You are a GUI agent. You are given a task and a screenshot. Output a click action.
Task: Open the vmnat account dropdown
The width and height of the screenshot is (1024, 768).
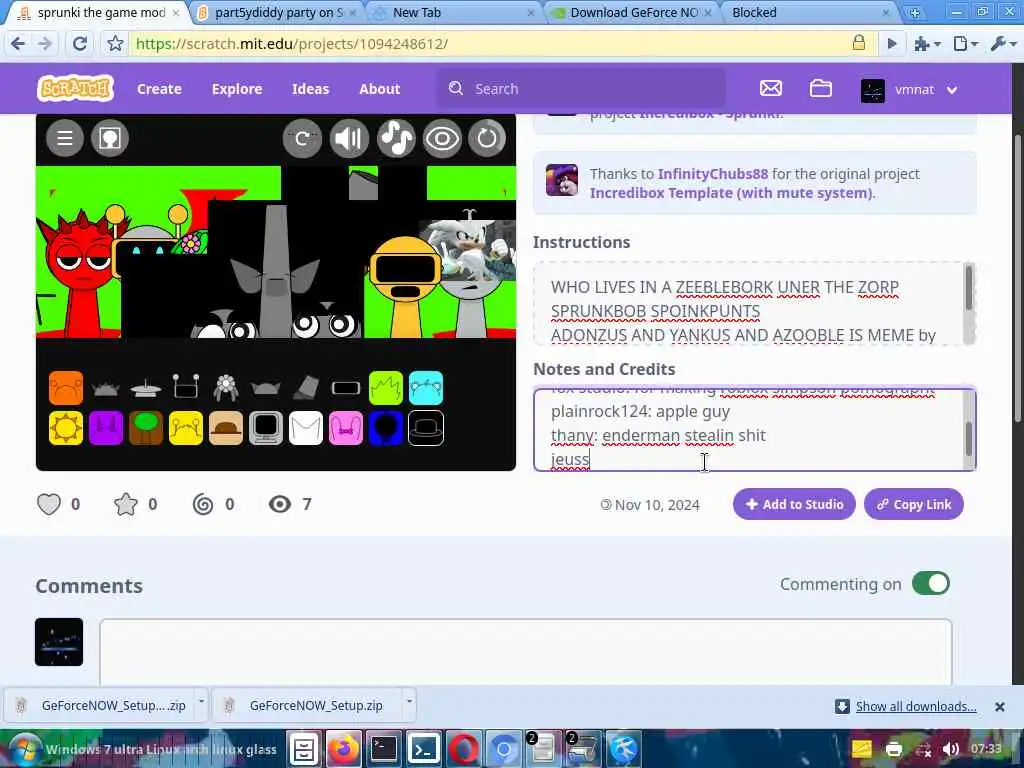(x=910, y=89)
